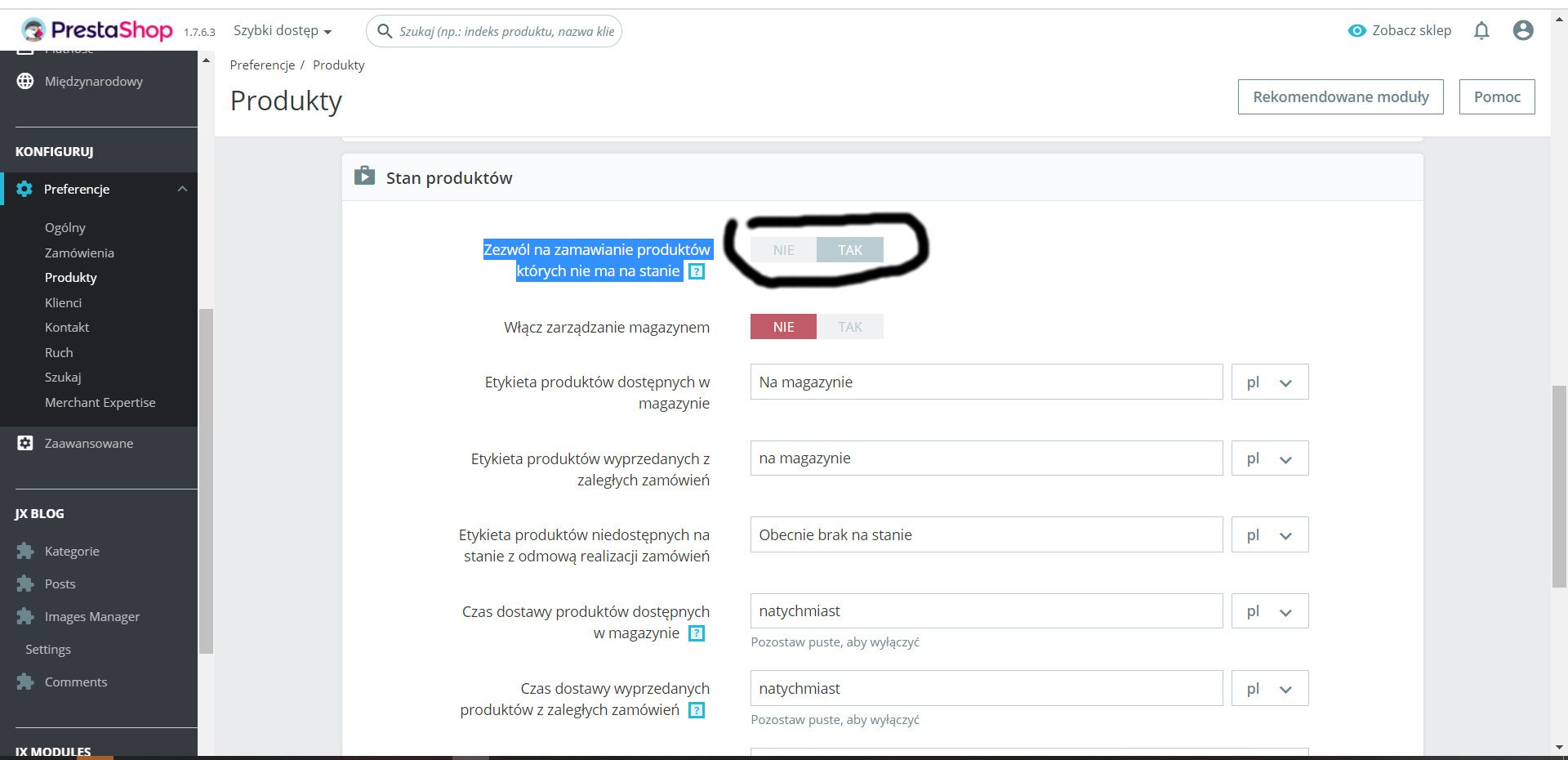Click the Pomoc button
The image size is (1568, 760).
pos(1497,96)
